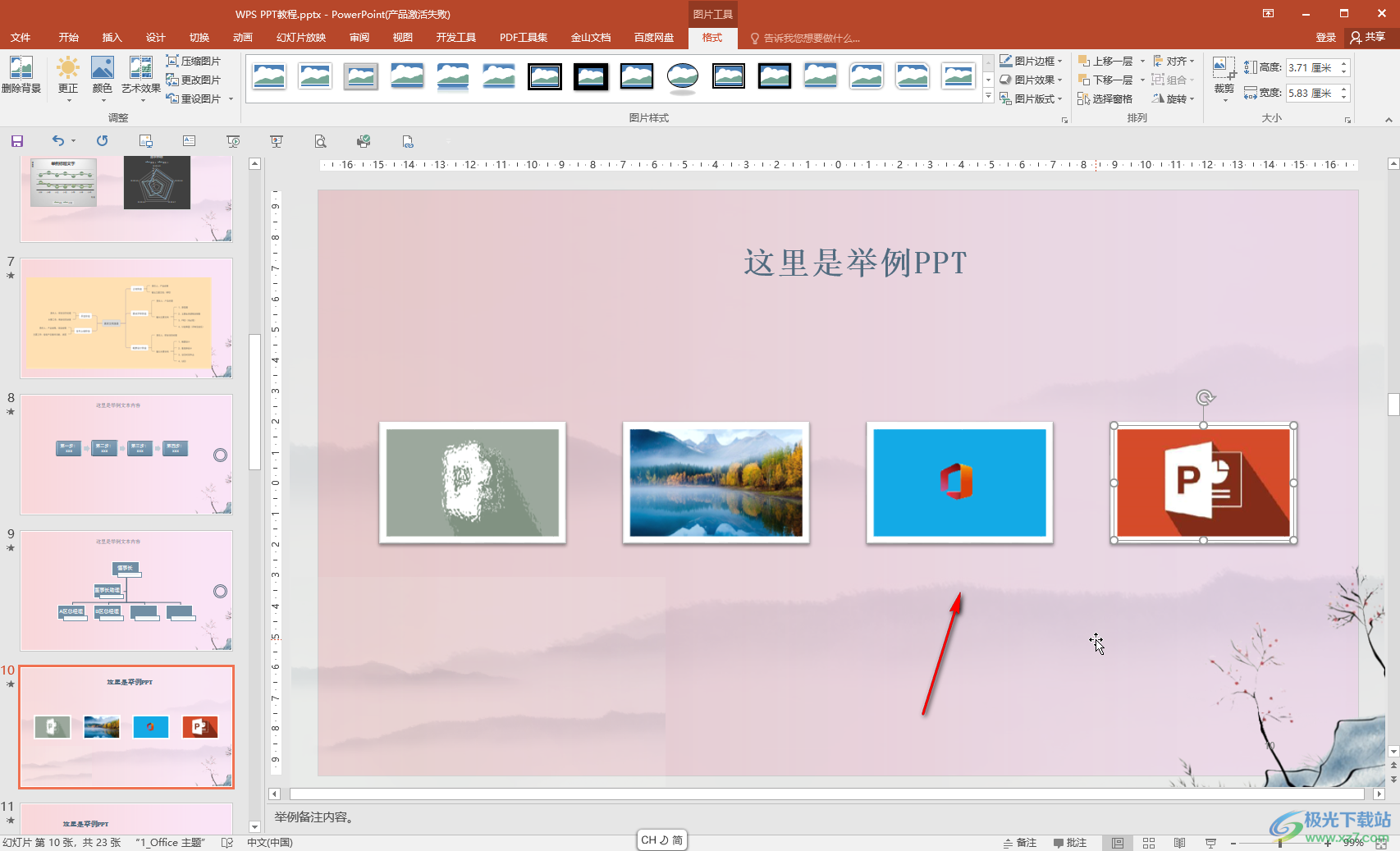Click the print preview magnifier icon
The width and height of the screenshot is (1400, 851).
click(x=320, y=141)
